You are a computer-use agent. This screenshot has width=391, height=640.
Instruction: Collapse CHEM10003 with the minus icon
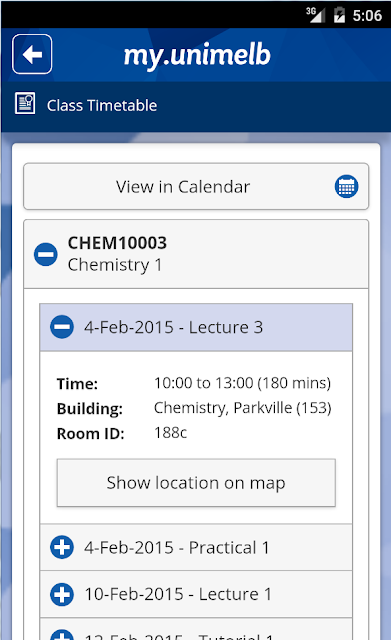[46, 254]
